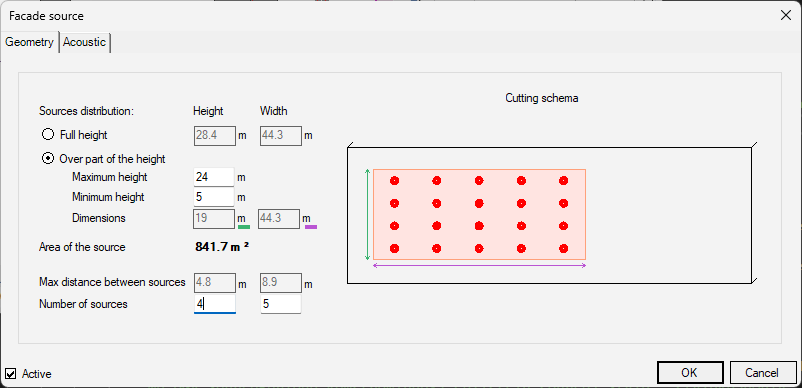Click the top-right red source point

pos(564,180)
